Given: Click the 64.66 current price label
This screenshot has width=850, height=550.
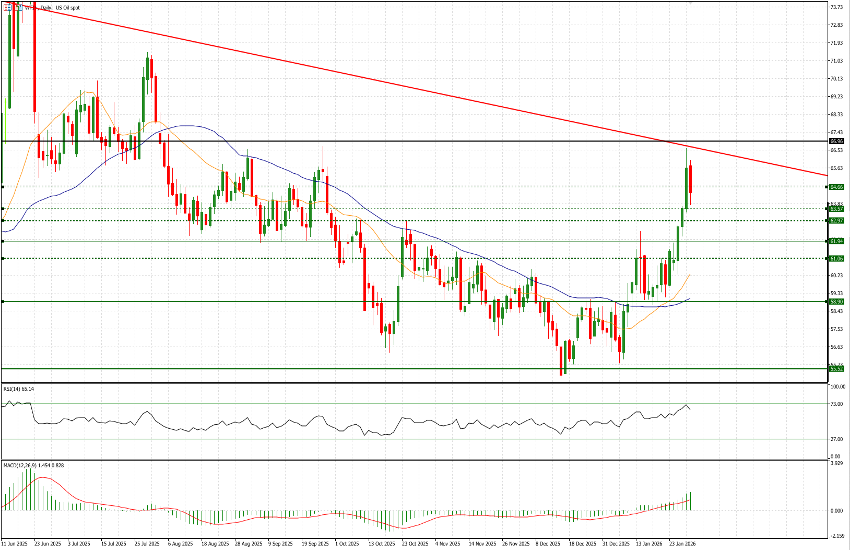Looking at the screenshot, I should coord(837,187).
